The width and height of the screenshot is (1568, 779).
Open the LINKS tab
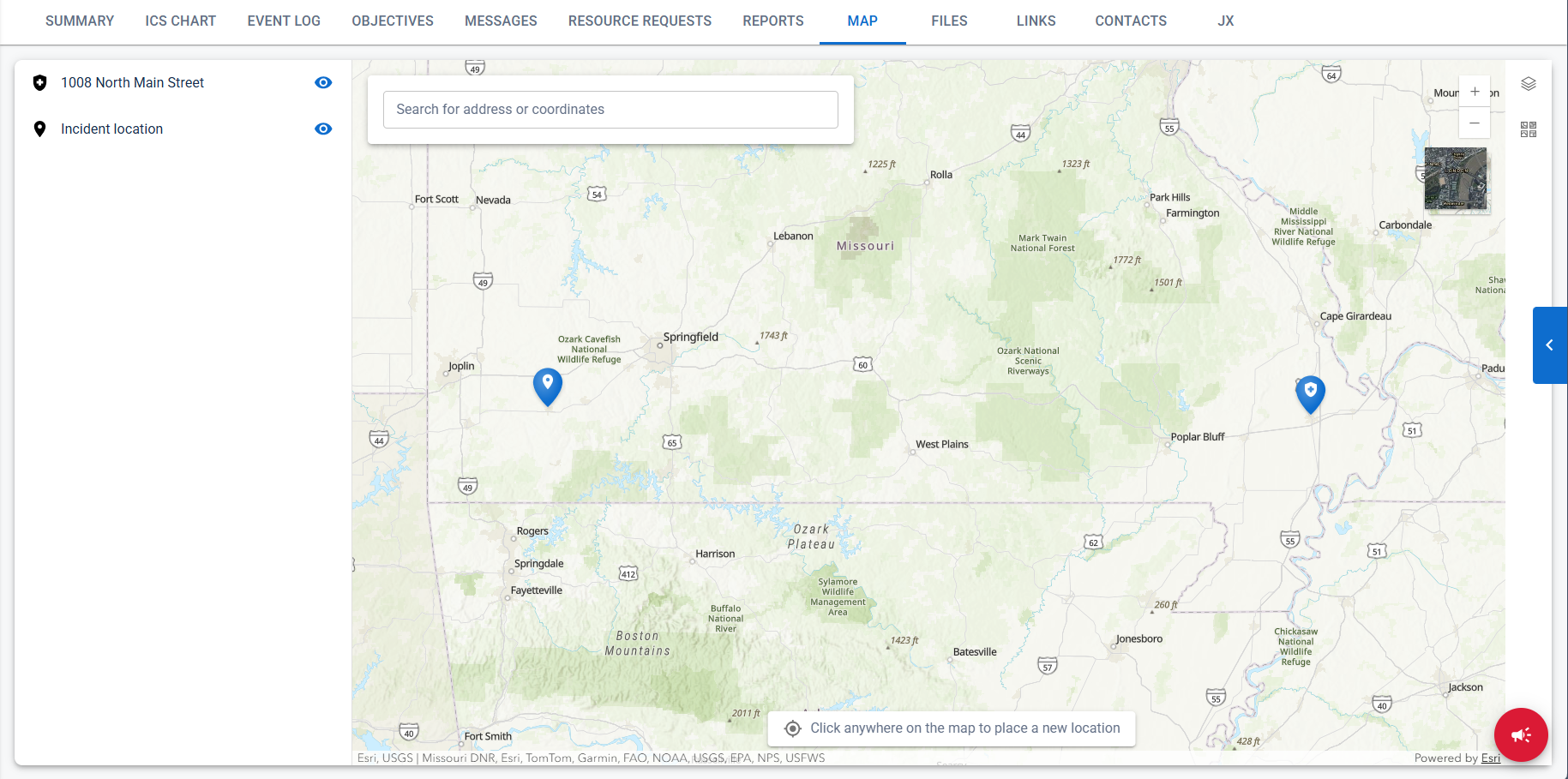[x=1036, y=21]
